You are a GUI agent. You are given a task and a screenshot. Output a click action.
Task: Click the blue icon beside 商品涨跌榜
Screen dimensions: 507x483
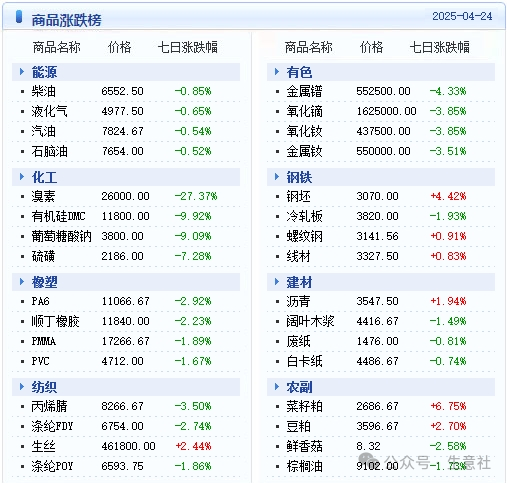[x=19, y=17]
